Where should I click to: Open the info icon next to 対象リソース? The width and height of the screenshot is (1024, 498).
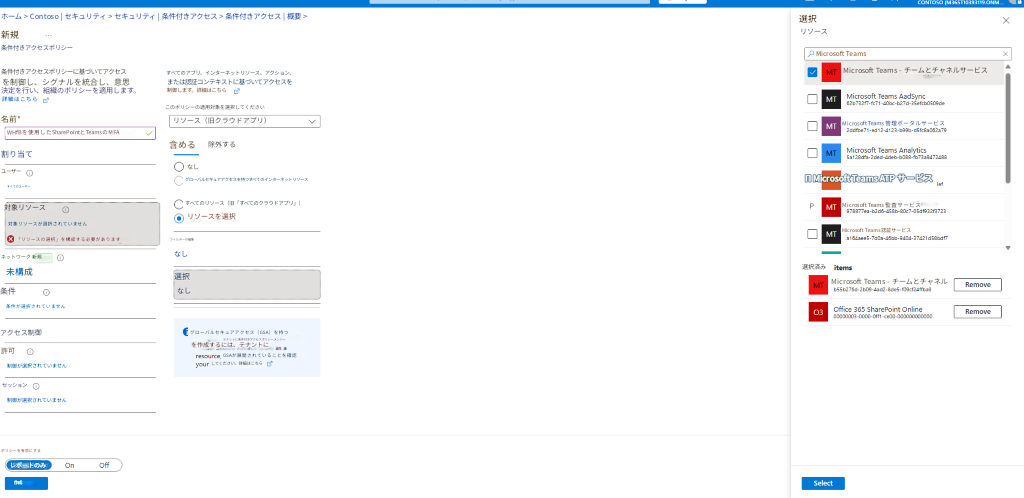pos(65,210)
